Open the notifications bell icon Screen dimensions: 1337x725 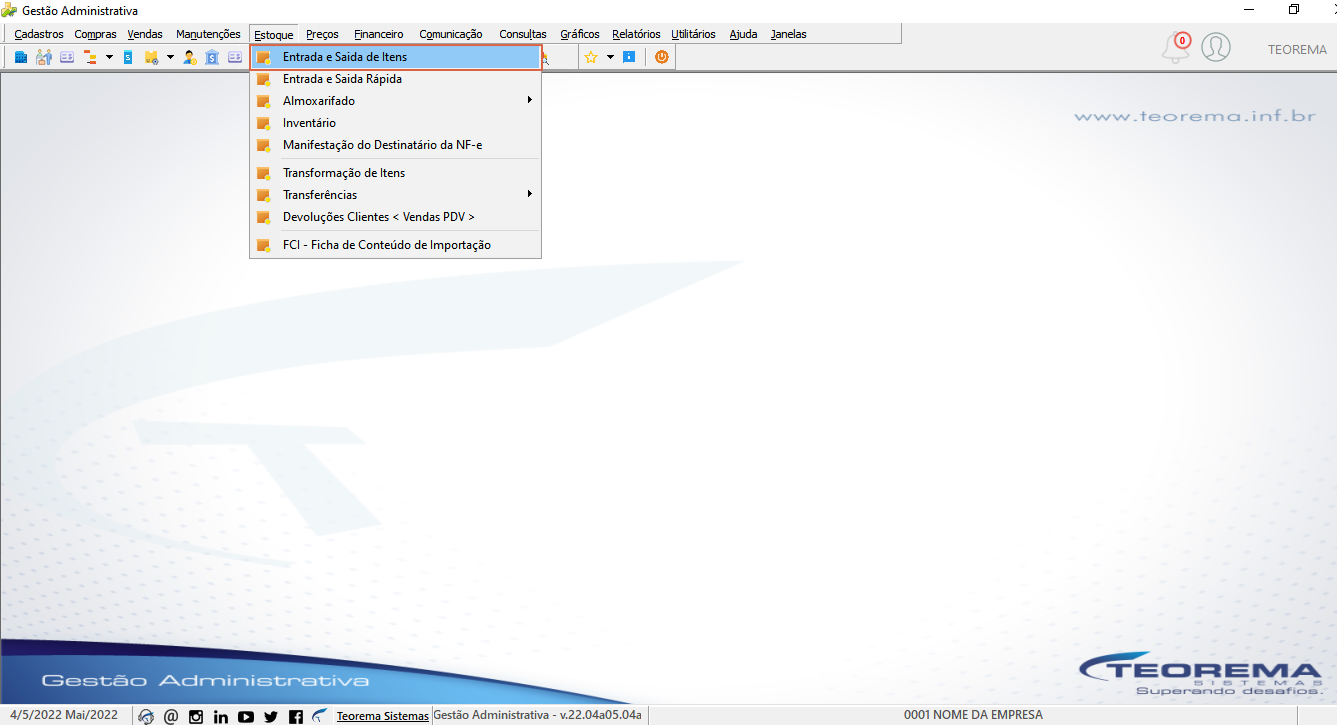pos(1176,47)
